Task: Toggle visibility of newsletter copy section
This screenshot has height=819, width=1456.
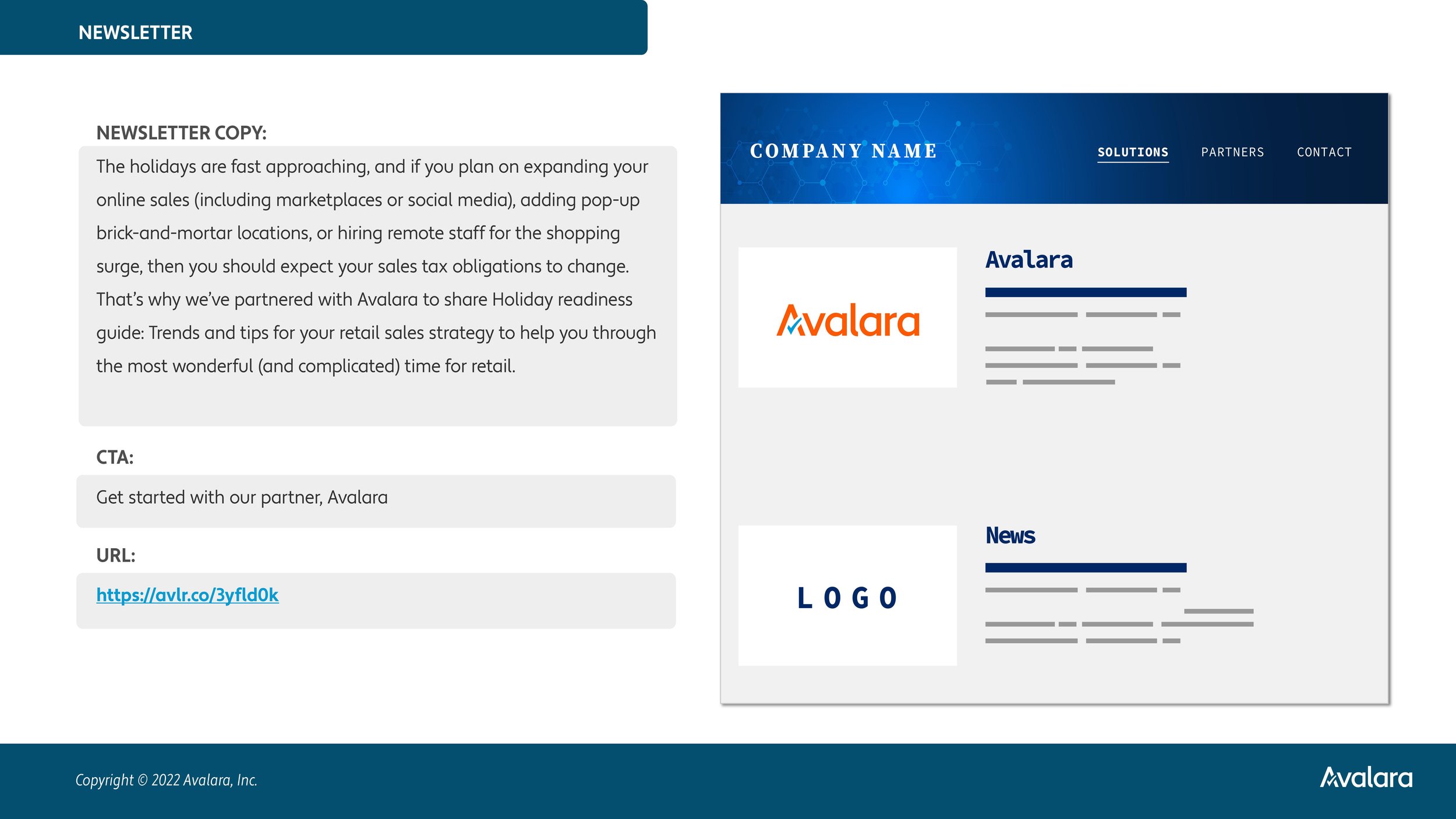Action: pos(181,130)
